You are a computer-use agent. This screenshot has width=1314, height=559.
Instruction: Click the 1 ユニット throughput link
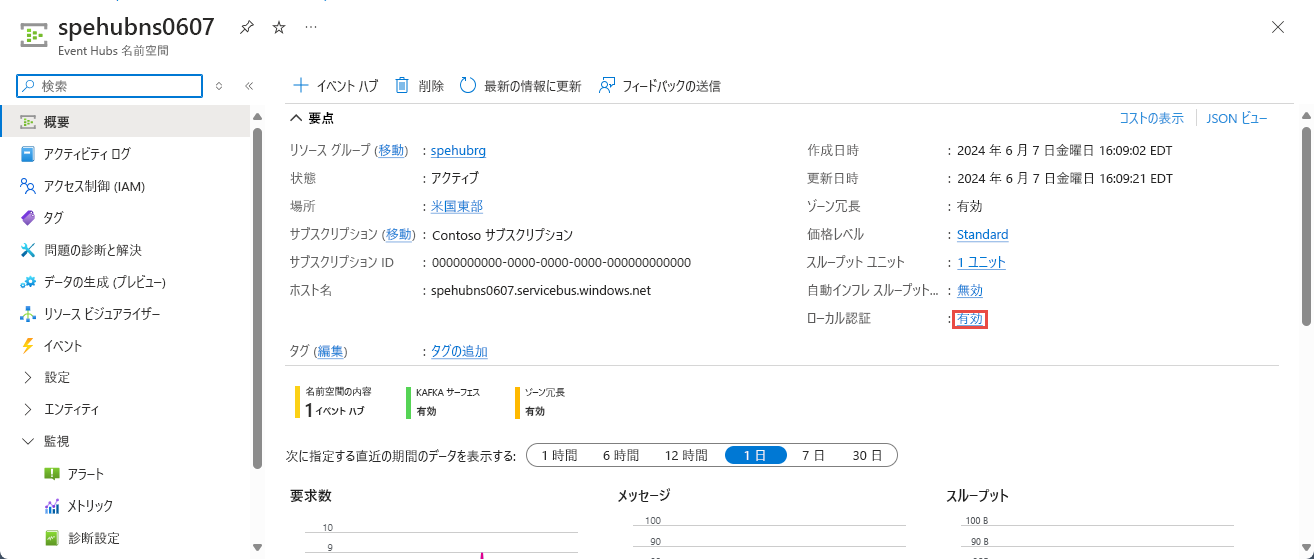pyautogui.click(x=981, y=263)
